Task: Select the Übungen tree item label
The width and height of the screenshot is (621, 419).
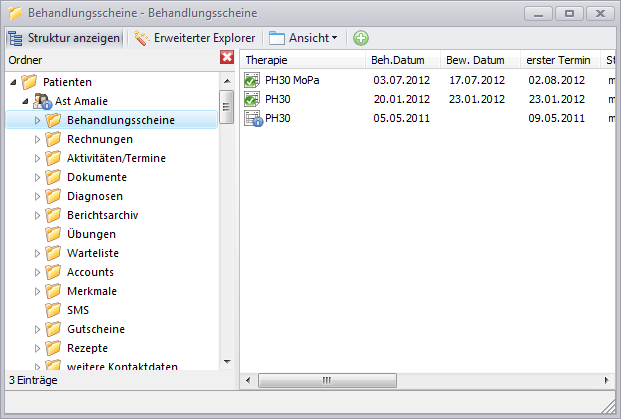Action: click(x=91, y=234)
